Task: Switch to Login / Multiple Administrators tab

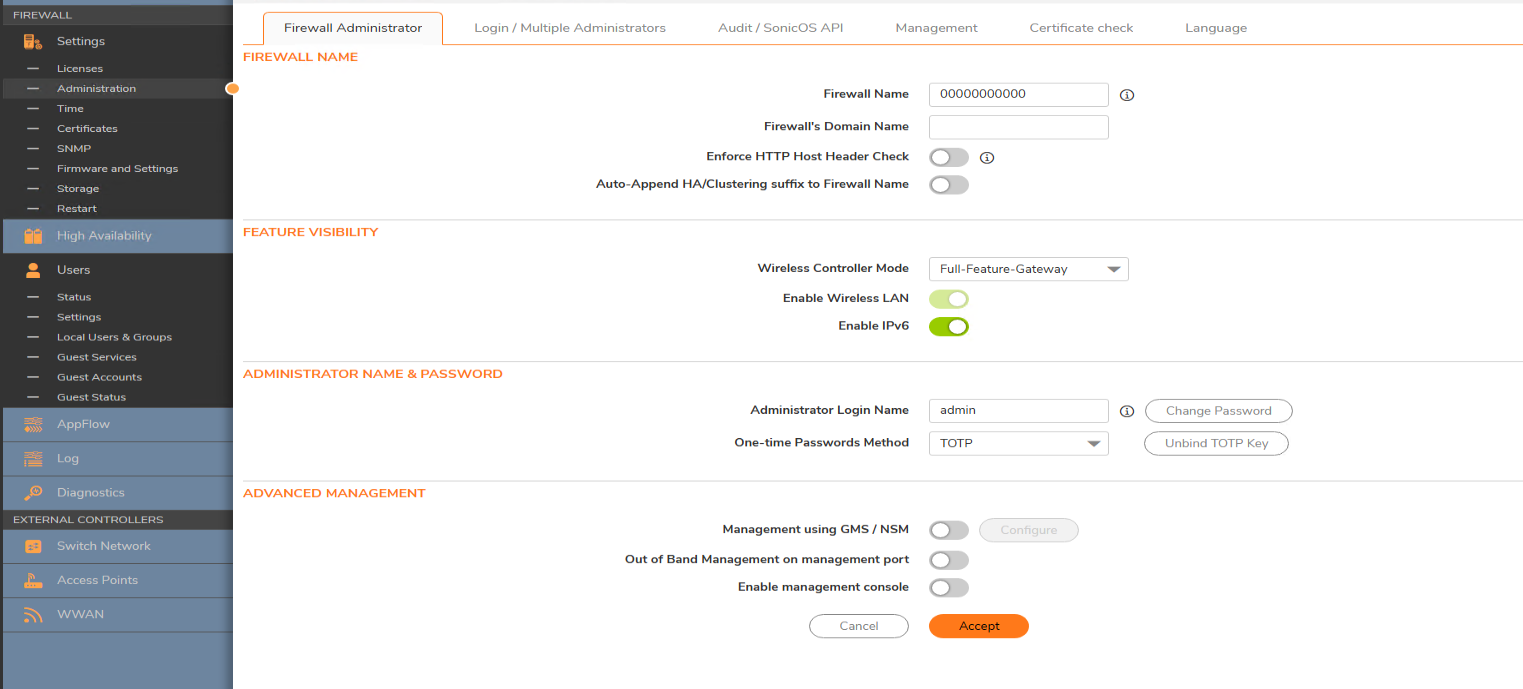Action: tap(569, 28)
